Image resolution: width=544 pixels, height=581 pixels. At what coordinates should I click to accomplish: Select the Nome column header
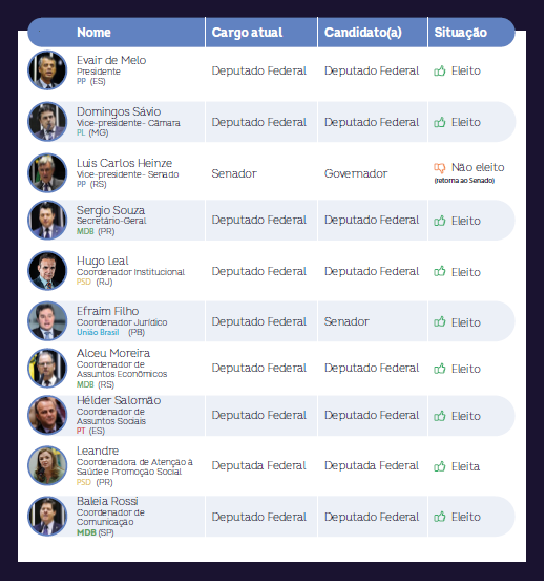click(94, 33)
